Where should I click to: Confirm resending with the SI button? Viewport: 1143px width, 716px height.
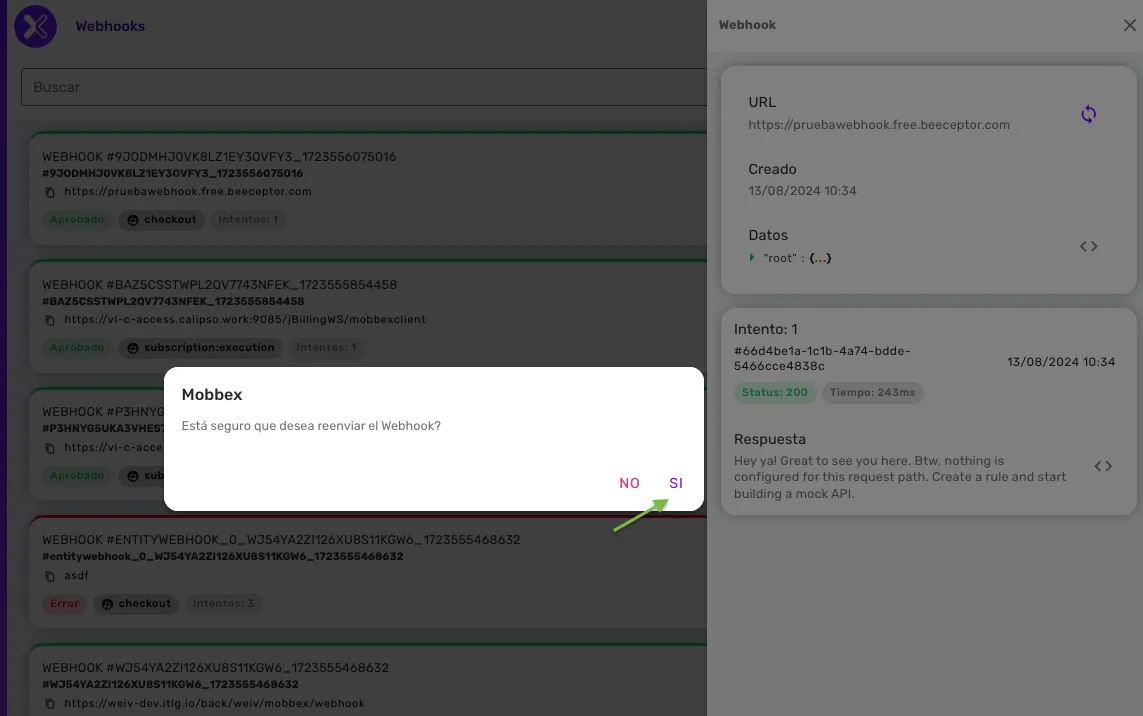(x=676, y=483)
